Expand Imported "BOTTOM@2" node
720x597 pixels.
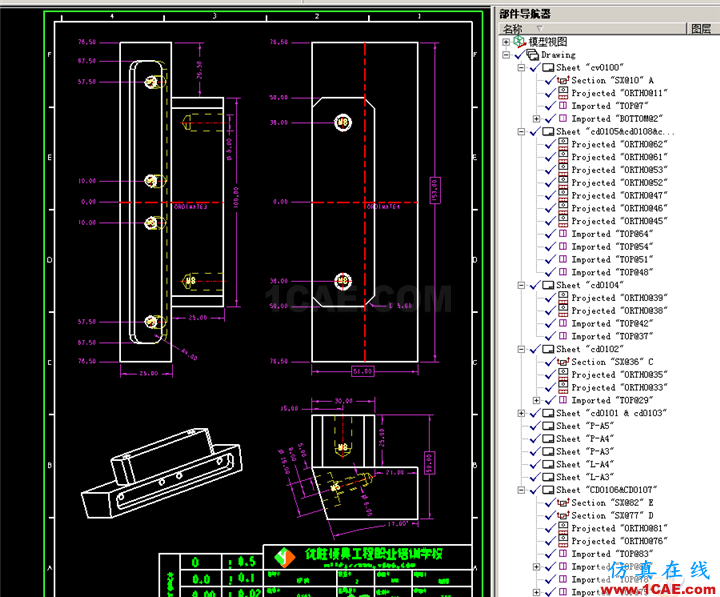[x=536, y=119]
